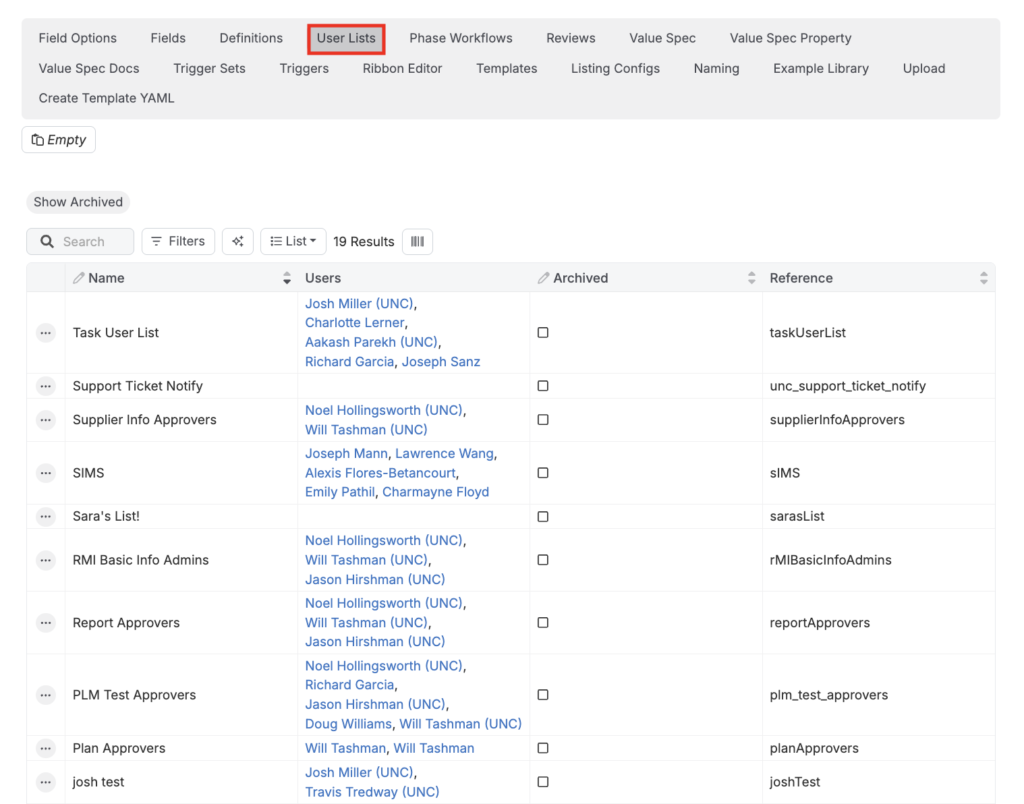Image resolution: width=1024 pixels, height=804 pixels.
Task: Open row menu for Sara's List!
Action: (x=46, y=517)
